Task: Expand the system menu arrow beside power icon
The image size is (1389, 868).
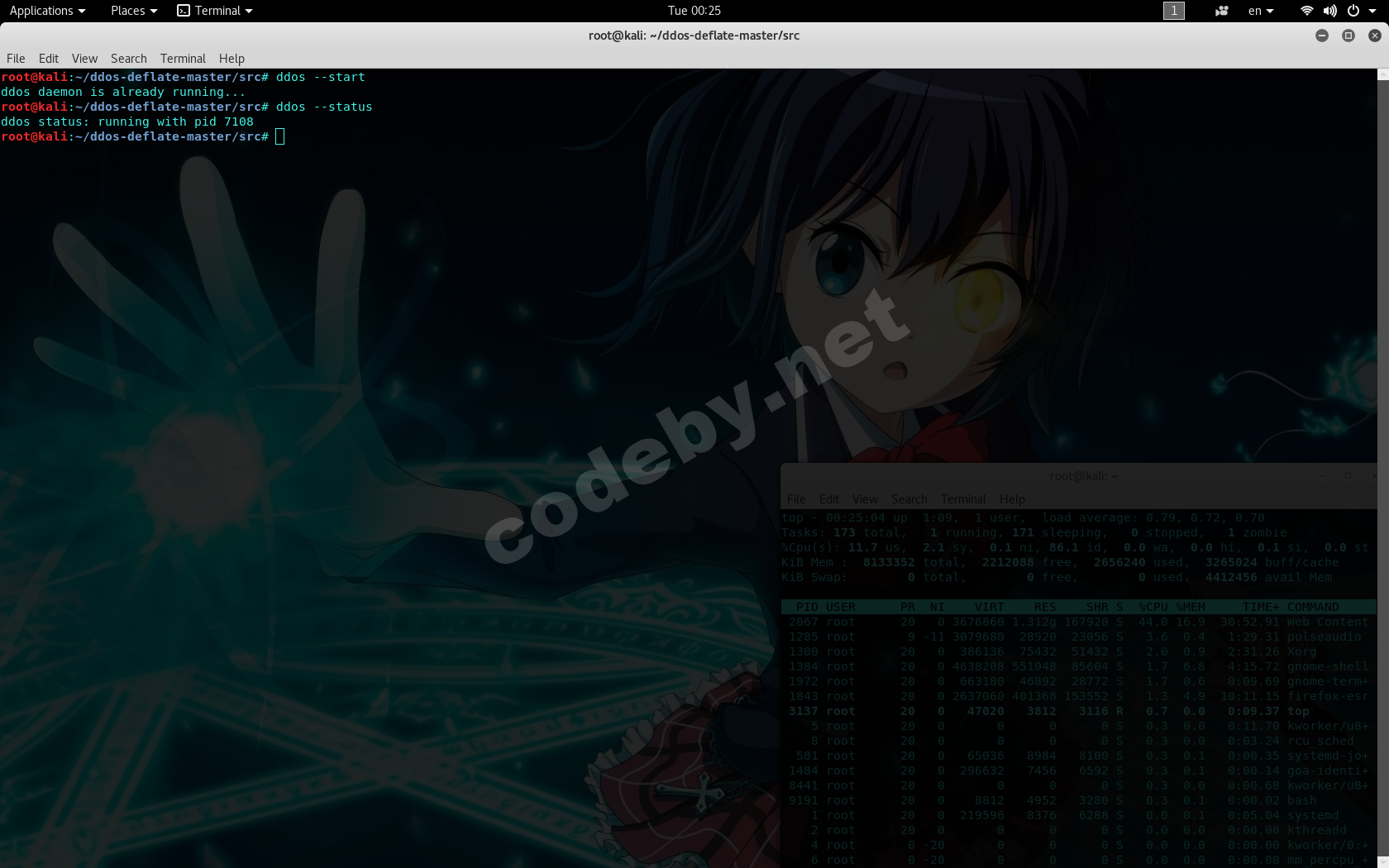Action: (x=1372, y=11)
